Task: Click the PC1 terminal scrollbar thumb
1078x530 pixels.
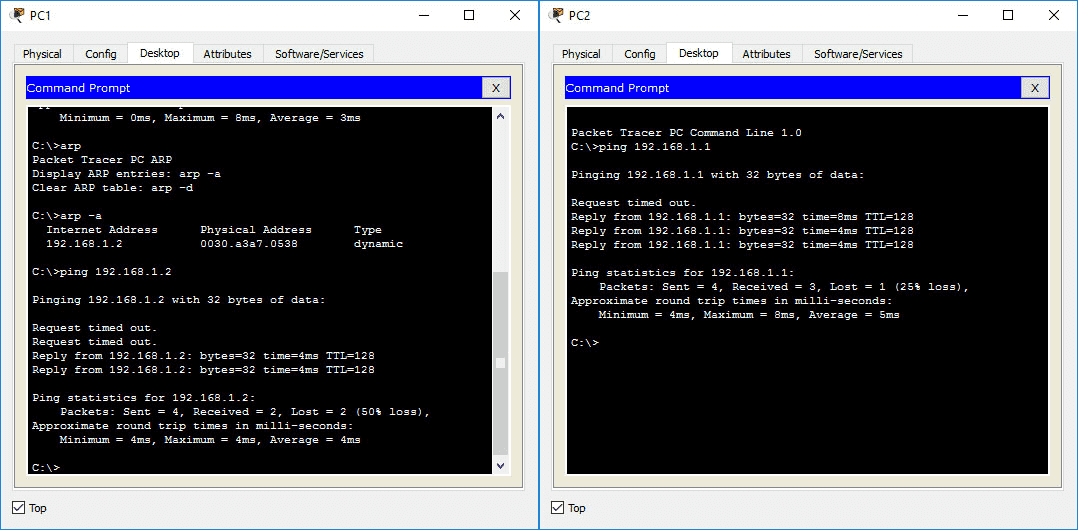Action: (x=500, y=362)
